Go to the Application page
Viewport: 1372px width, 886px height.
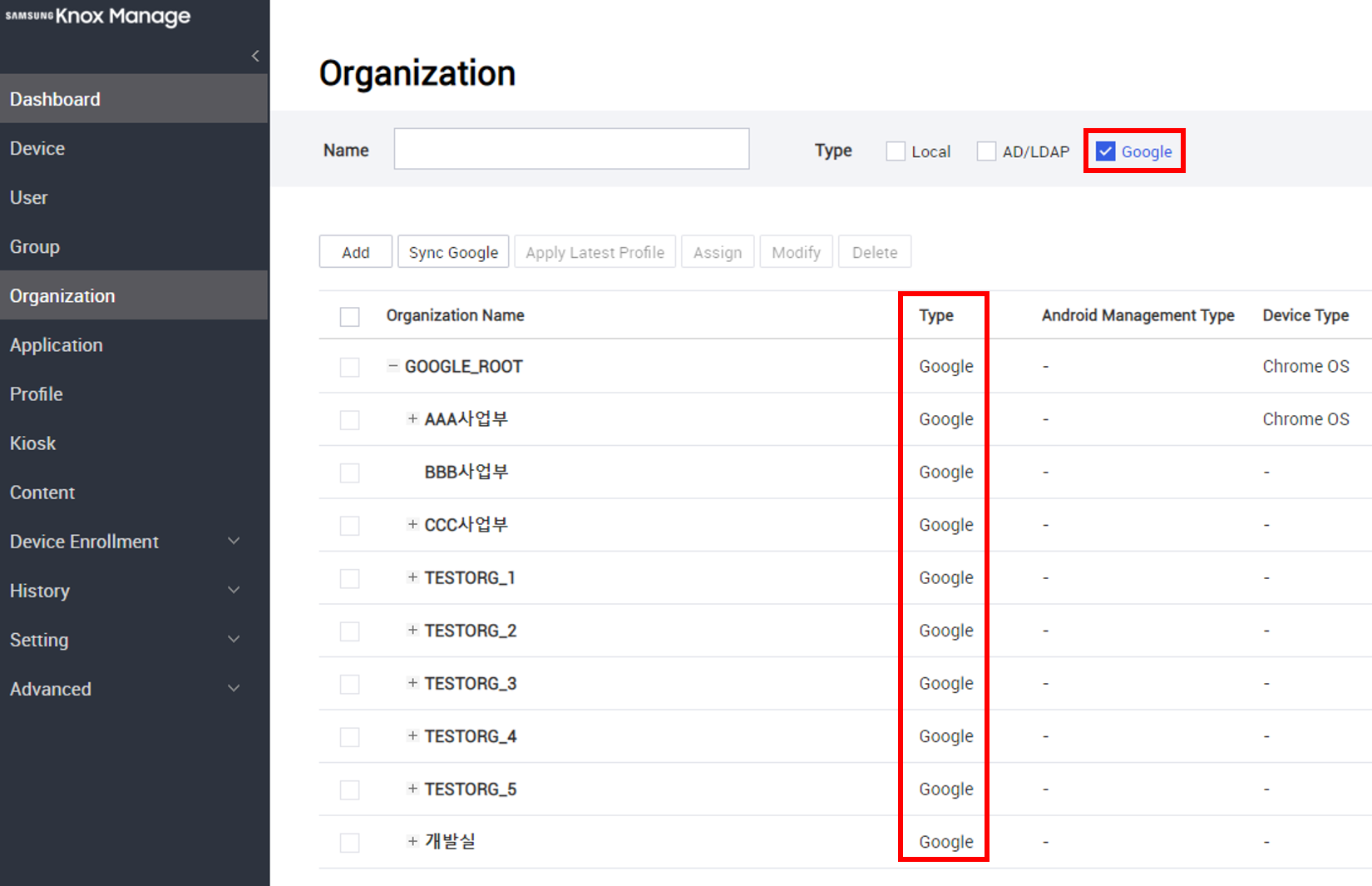[56, 344]
